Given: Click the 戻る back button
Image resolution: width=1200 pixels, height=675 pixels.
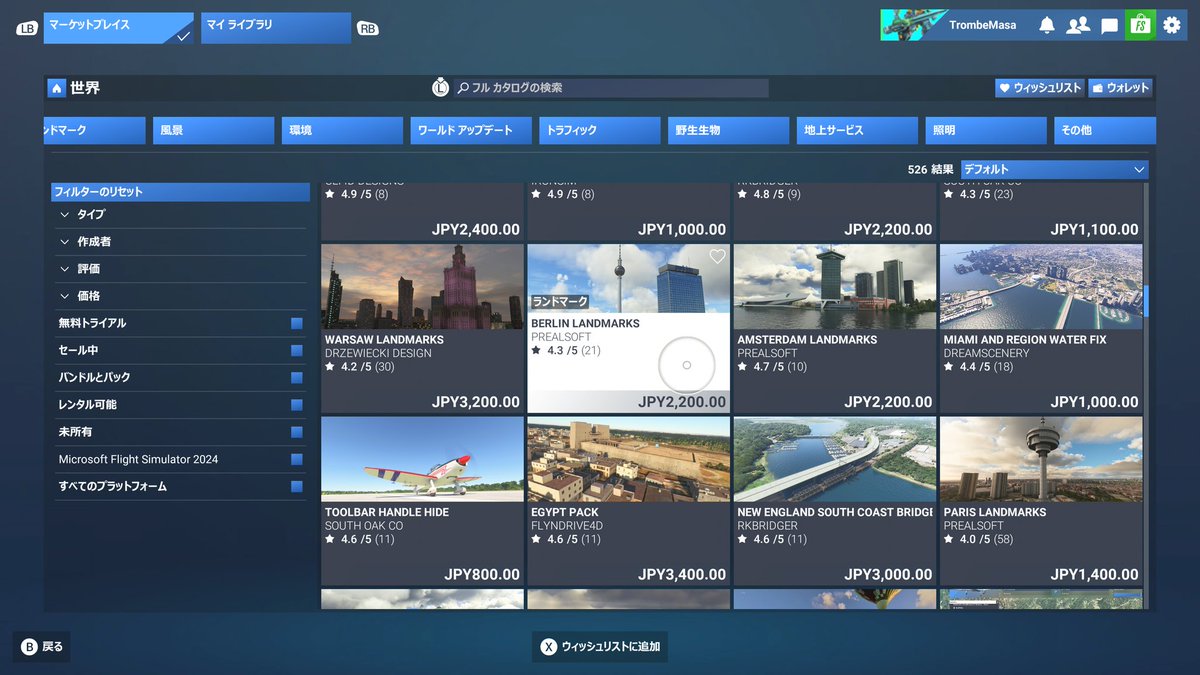Looking at the screenshot, I should (42, 647).
